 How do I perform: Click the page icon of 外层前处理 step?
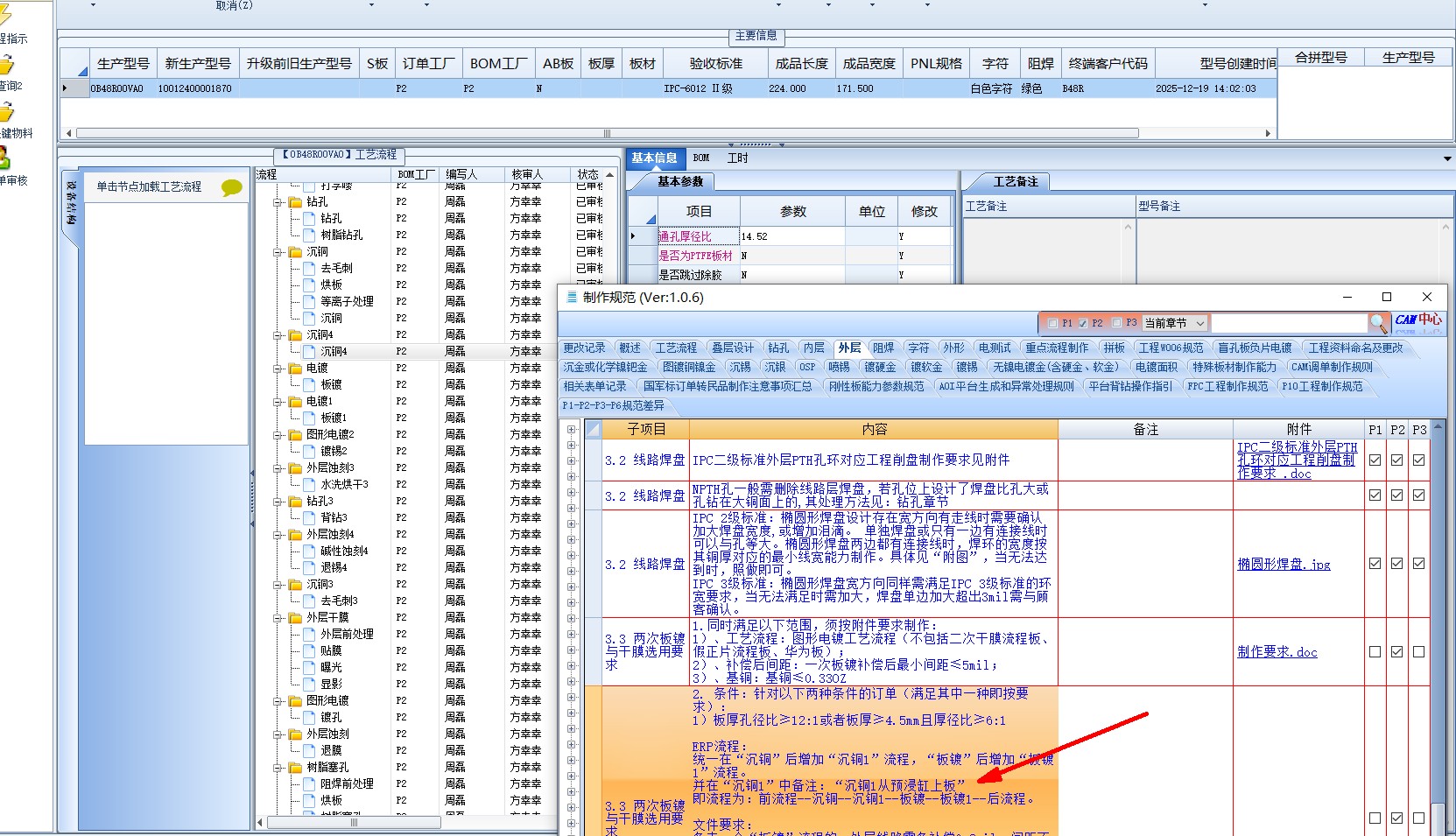click(309, 634)
